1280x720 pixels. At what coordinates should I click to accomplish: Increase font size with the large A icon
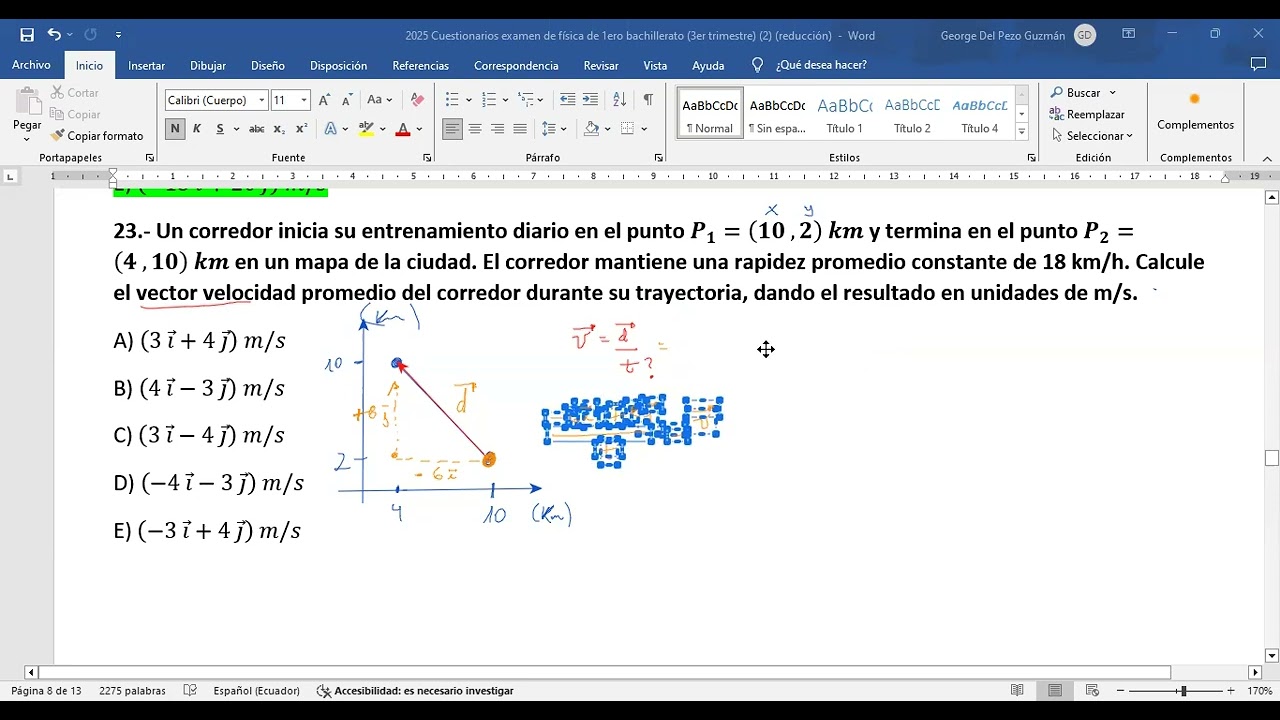click(x=326, y=100)
